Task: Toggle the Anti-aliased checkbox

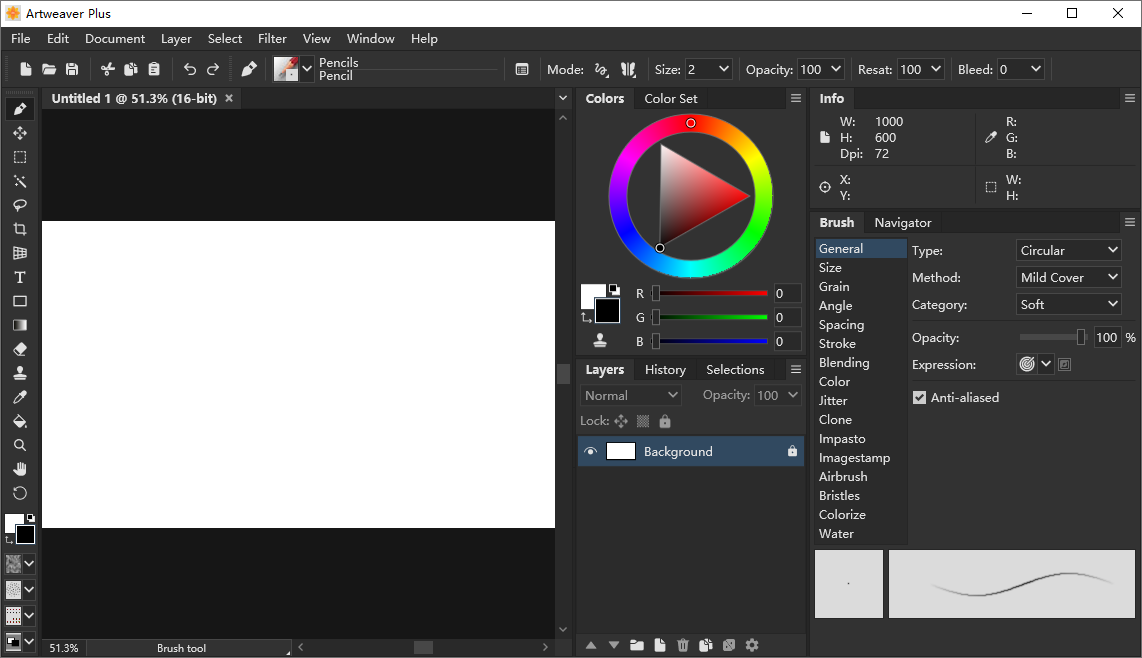Action: 919,397
